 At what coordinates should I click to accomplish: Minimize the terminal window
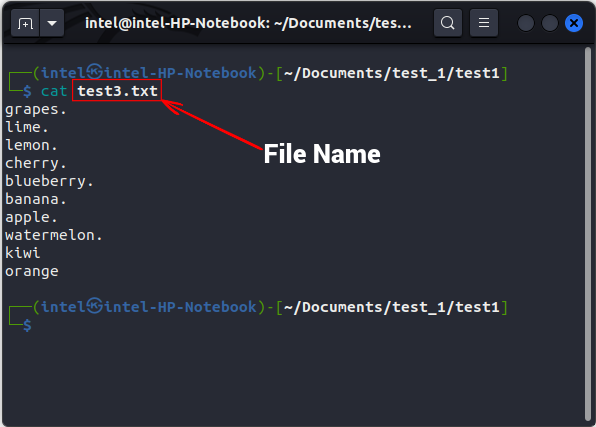click(x=526, y=23)
